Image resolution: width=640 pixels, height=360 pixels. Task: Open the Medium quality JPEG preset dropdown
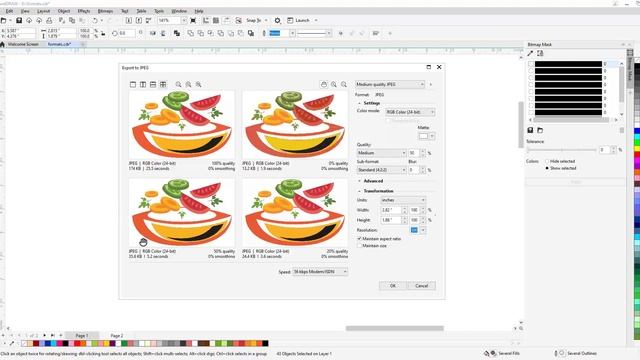[390, 84]
